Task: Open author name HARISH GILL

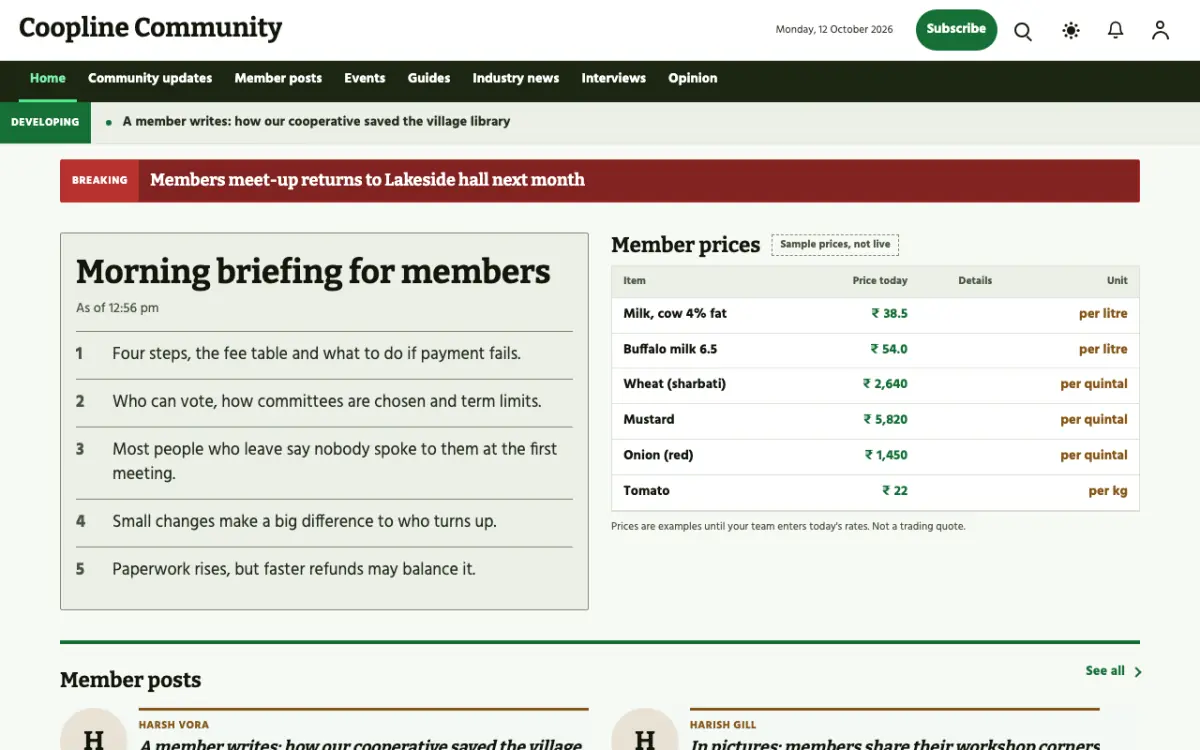Action: [723, 725]
